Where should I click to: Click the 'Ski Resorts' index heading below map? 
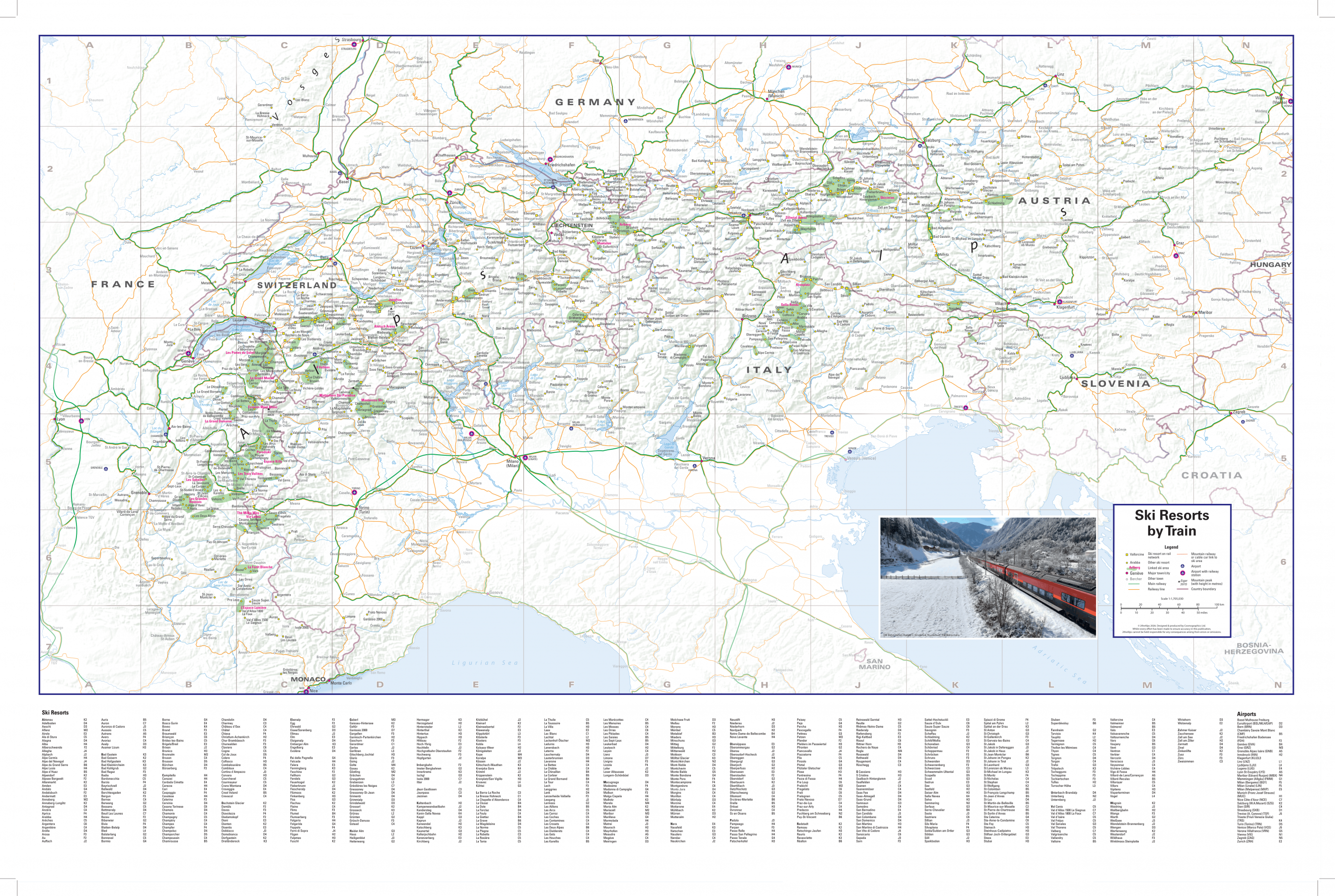pyautogui.click(x=55, y=712)
